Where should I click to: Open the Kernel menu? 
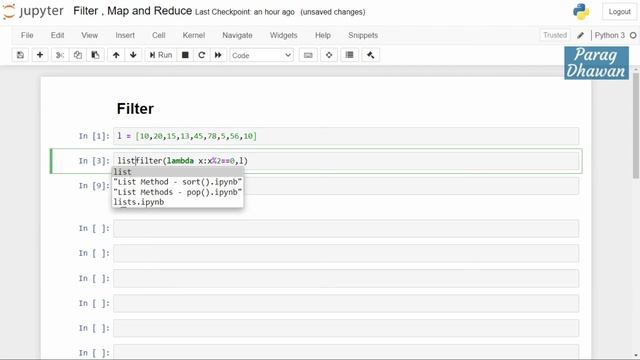point(193,35)
